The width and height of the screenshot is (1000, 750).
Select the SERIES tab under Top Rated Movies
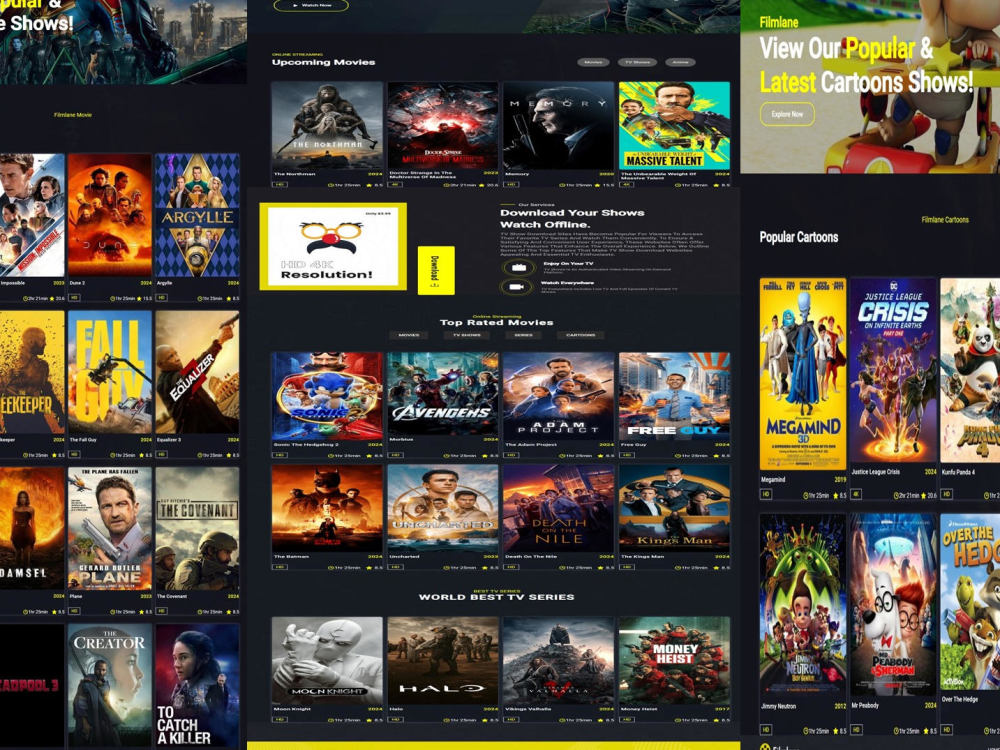(524, 335)
